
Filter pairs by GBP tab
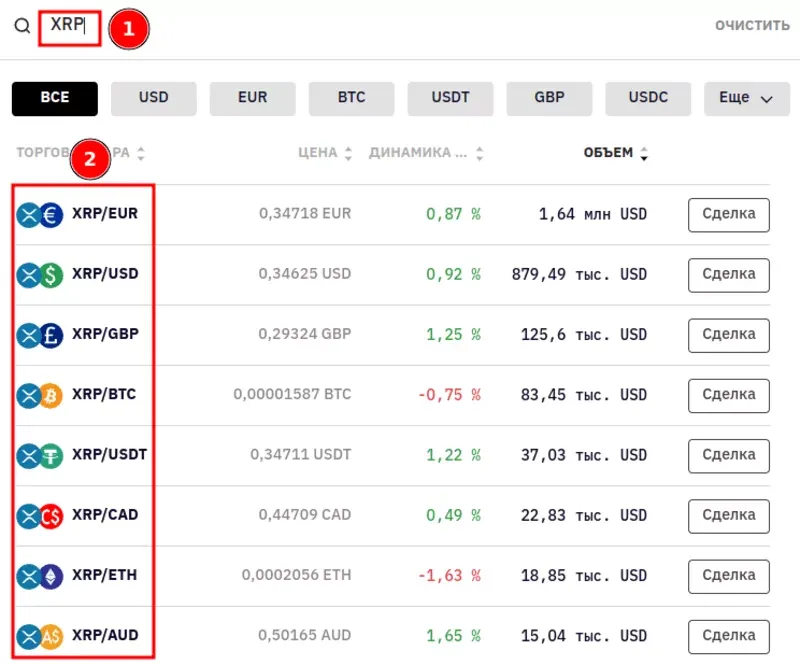(x=549, y=98)
